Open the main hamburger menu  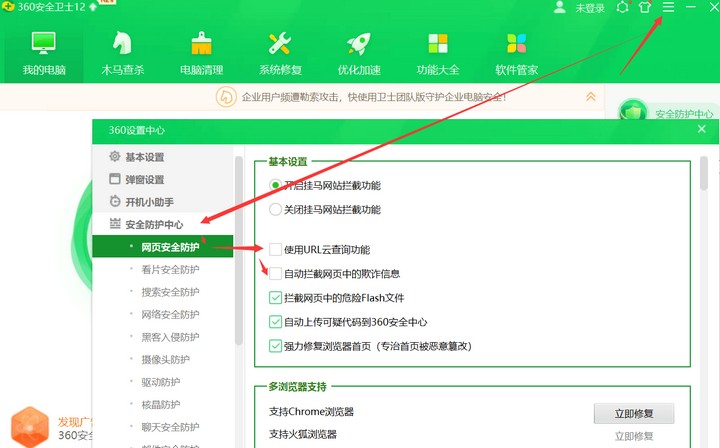(x=668, y=7)
